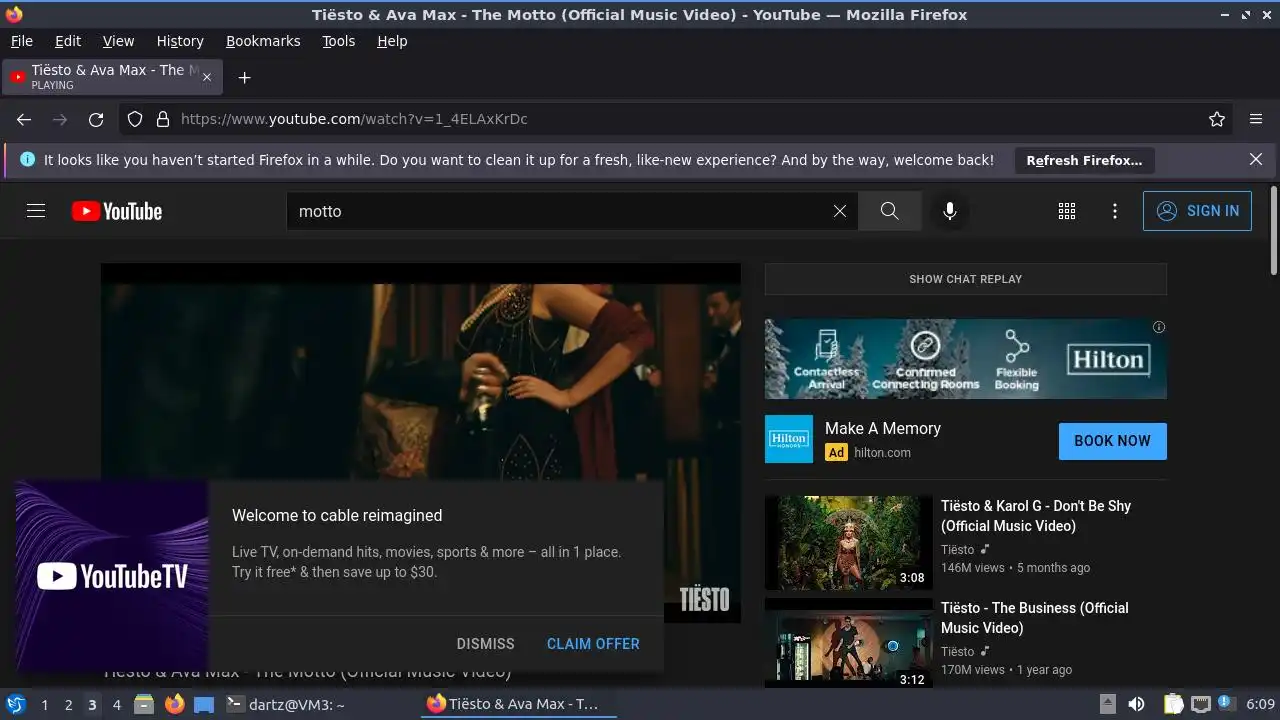Switch to workspace 4

click(116, 705)
